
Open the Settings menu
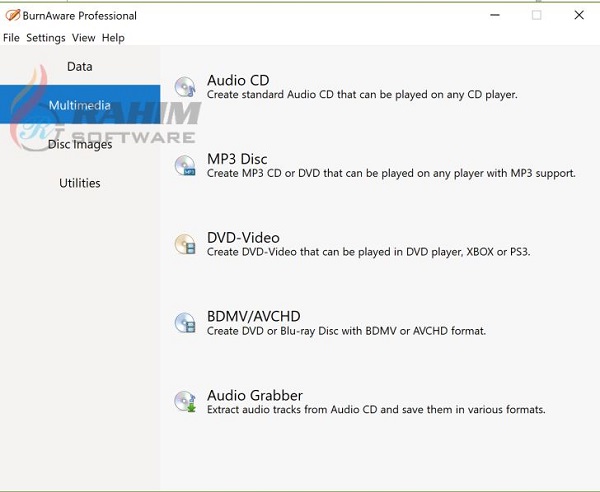tap(46, 38)
